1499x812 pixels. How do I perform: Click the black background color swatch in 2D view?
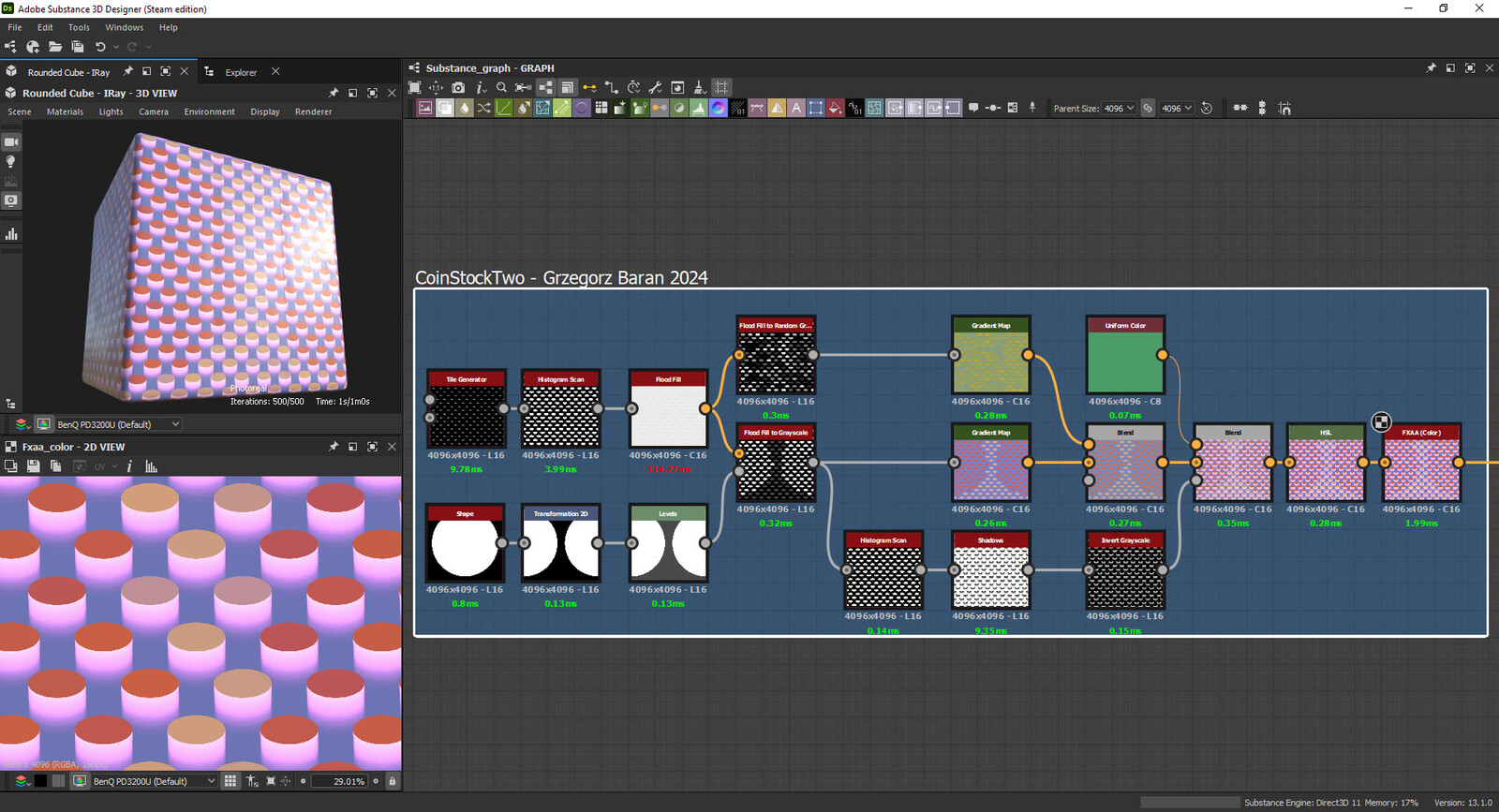[x=40, y=781]
